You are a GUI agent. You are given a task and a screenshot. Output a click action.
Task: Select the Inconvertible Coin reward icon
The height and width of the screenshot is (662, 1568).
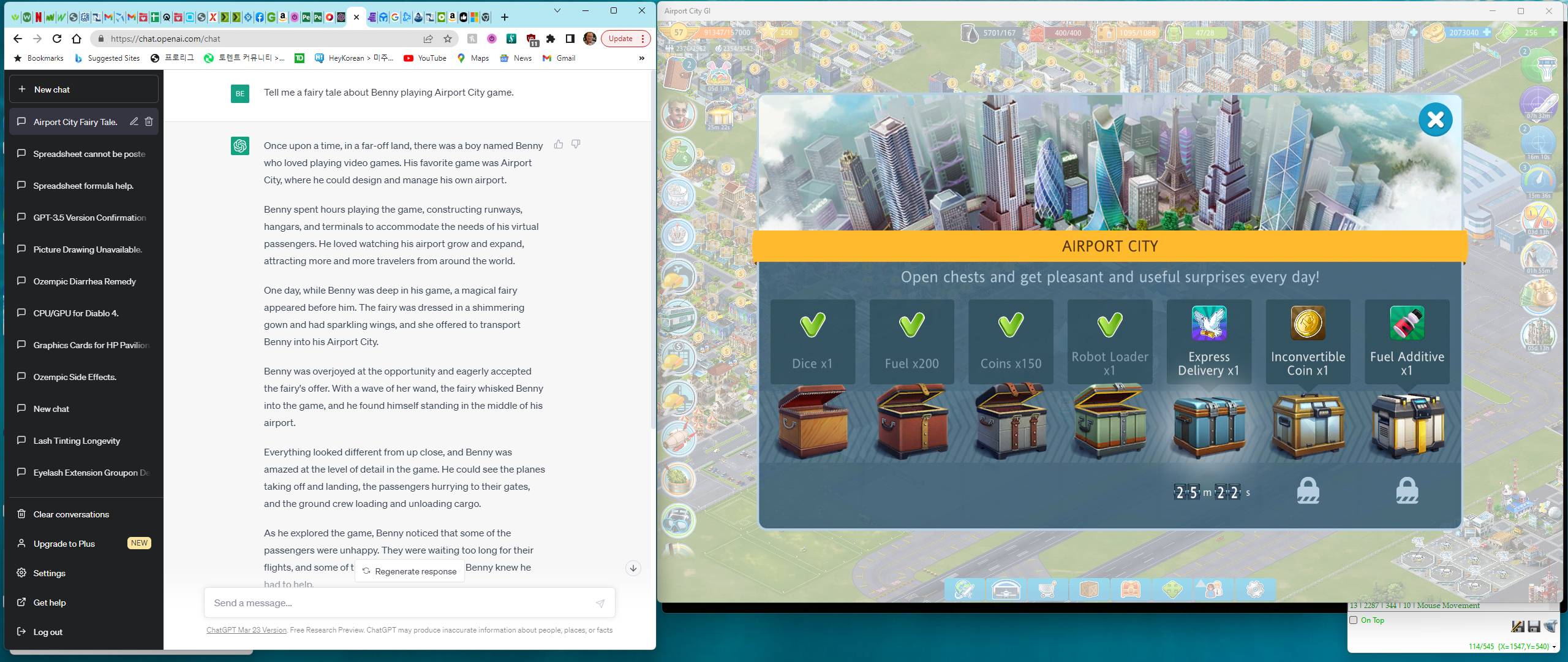coord(1308,323)
